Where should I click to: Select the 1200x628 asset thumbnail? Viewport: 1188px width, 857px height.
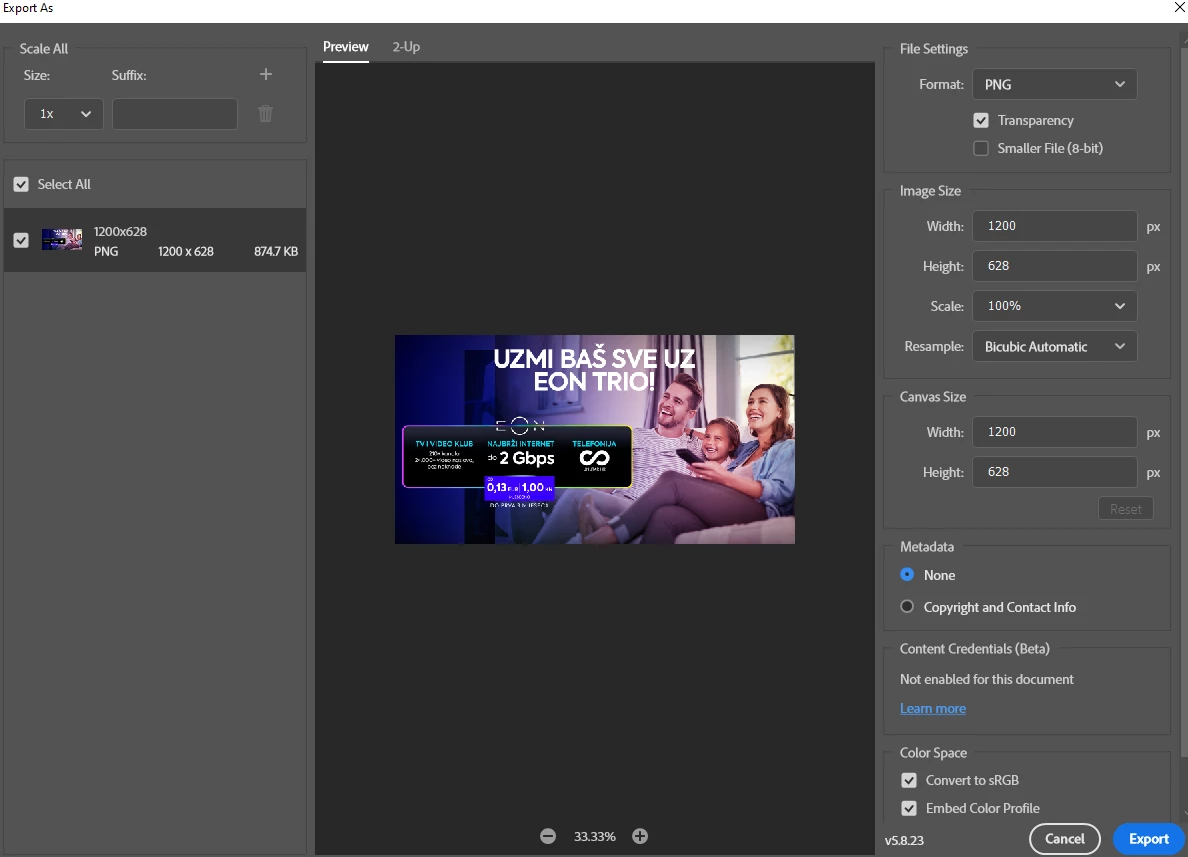62,240
